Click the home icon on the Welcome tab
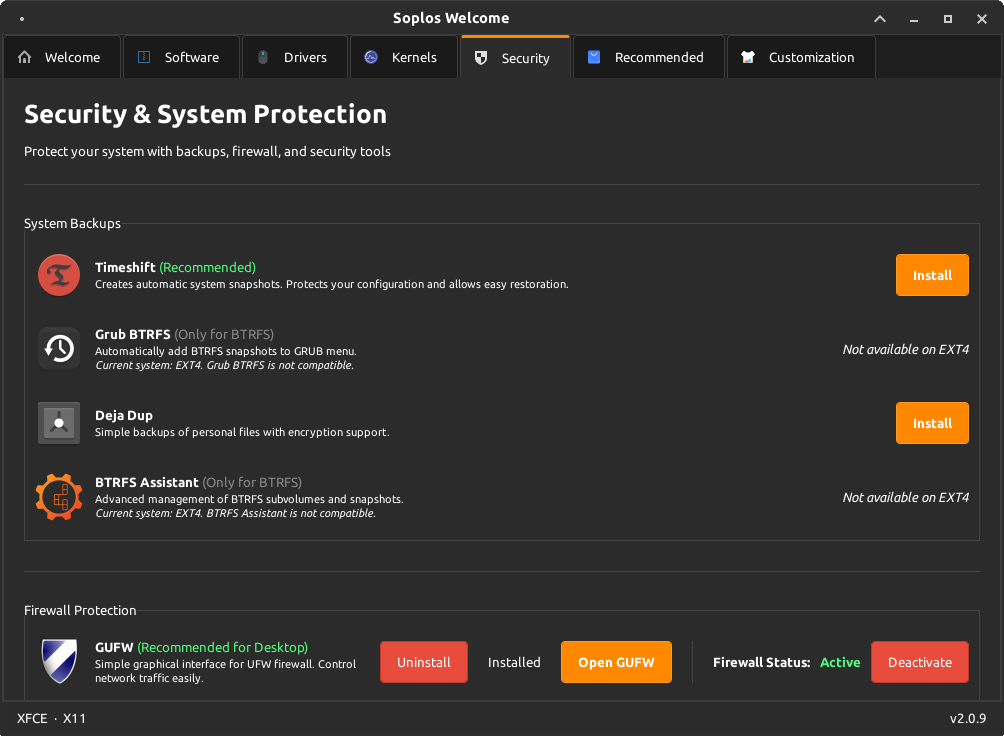This screenshot has height=736, width=1004. pyautogui.click(x=24, y=57)
